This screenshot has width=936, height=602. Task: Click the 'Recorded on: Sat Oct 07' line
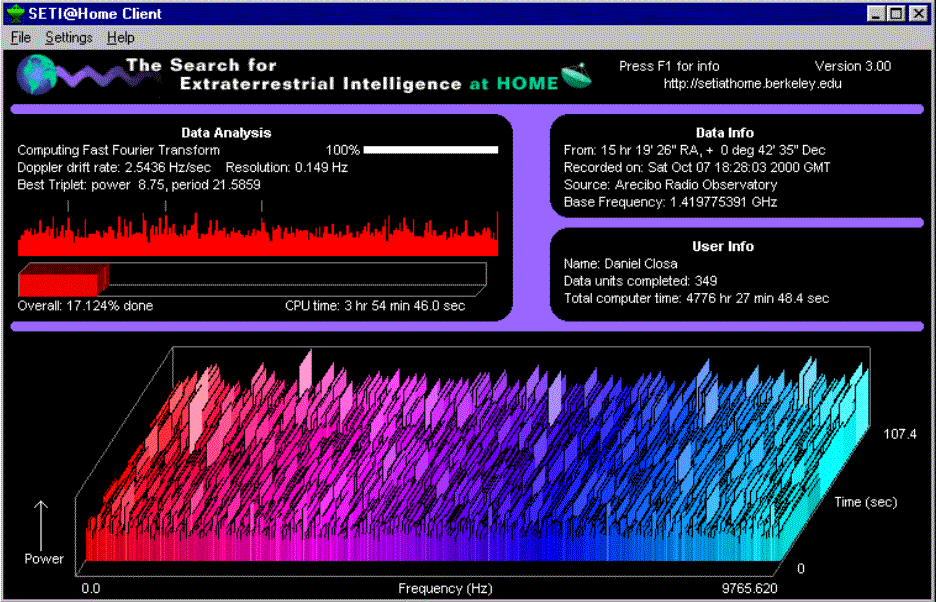point(696,168)
